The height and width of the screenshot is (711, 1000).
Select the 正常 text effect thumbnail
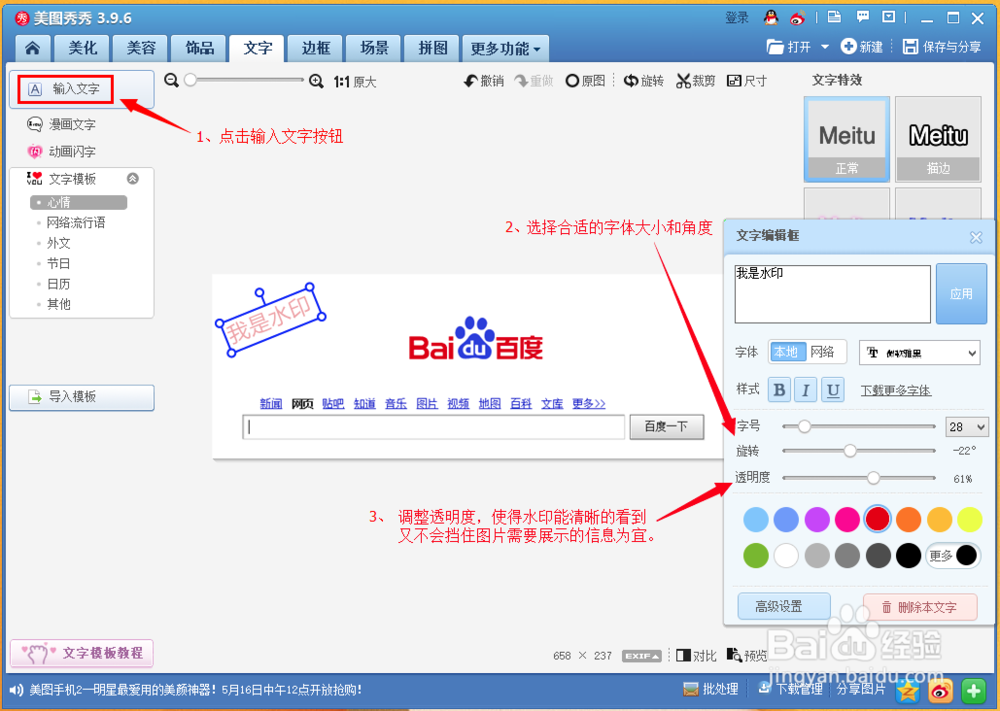(847, 140)
